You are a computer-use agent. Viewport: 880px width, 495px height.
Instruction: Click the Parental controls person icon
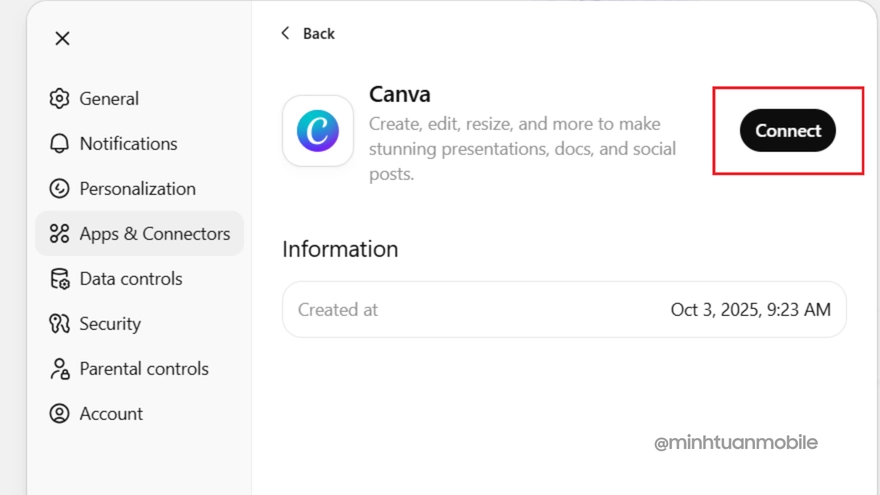[60, 369]
